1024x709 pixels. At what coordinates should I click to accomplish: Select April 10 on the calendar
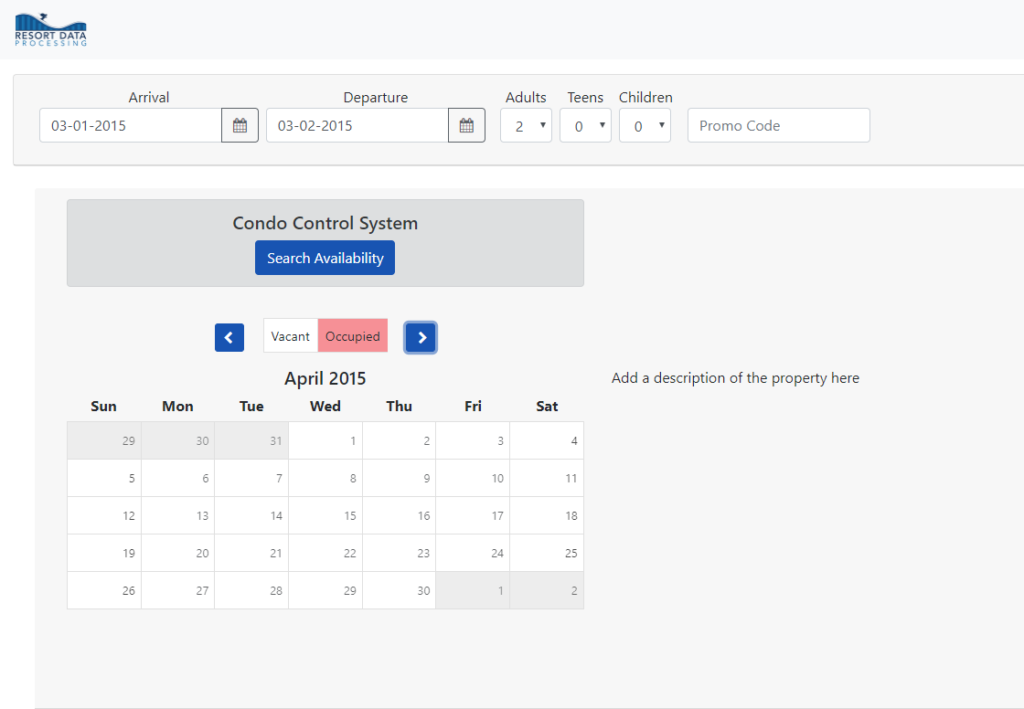click(x=473, y=478)
